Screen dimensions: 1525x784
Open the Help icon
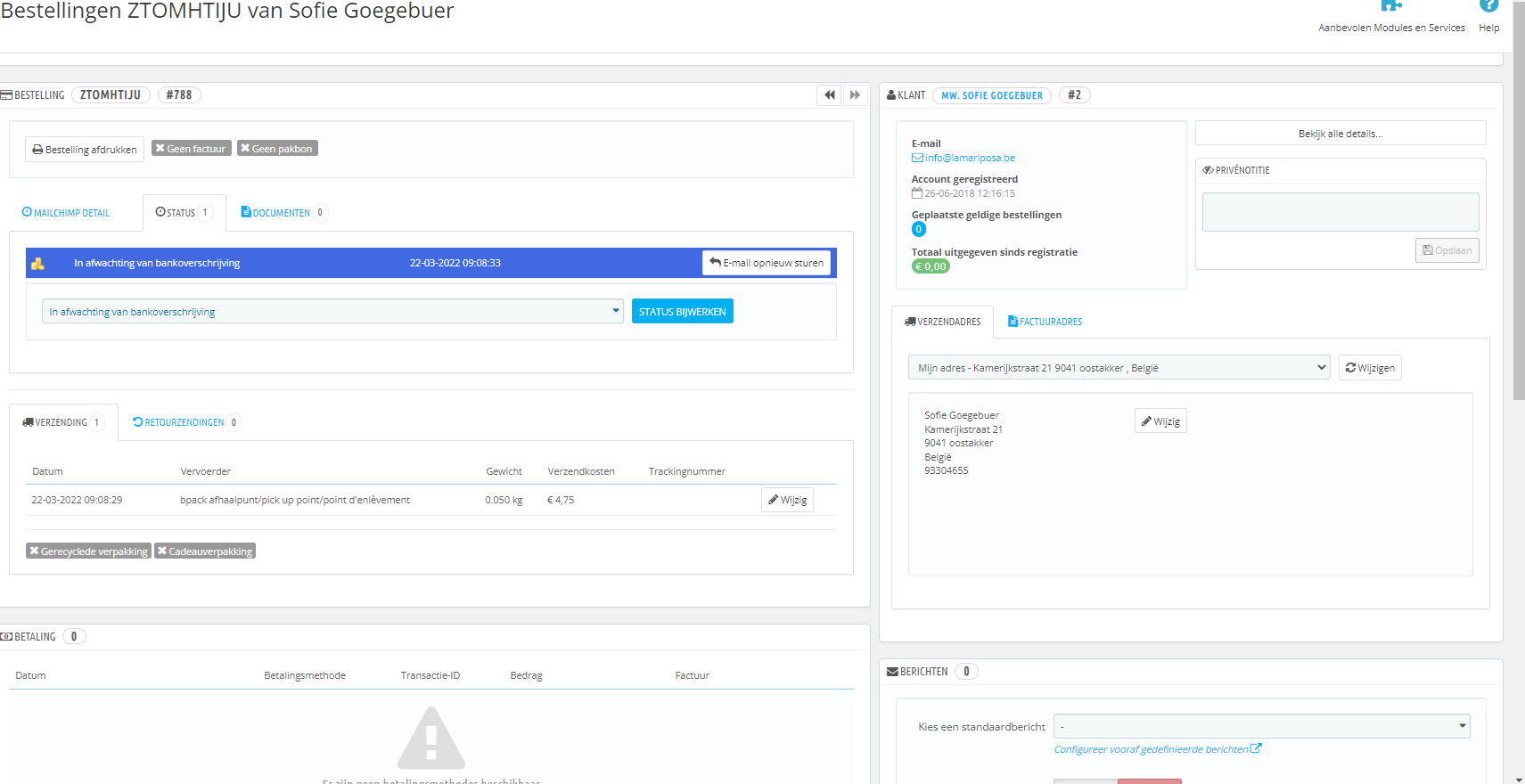pos(1488,6)
